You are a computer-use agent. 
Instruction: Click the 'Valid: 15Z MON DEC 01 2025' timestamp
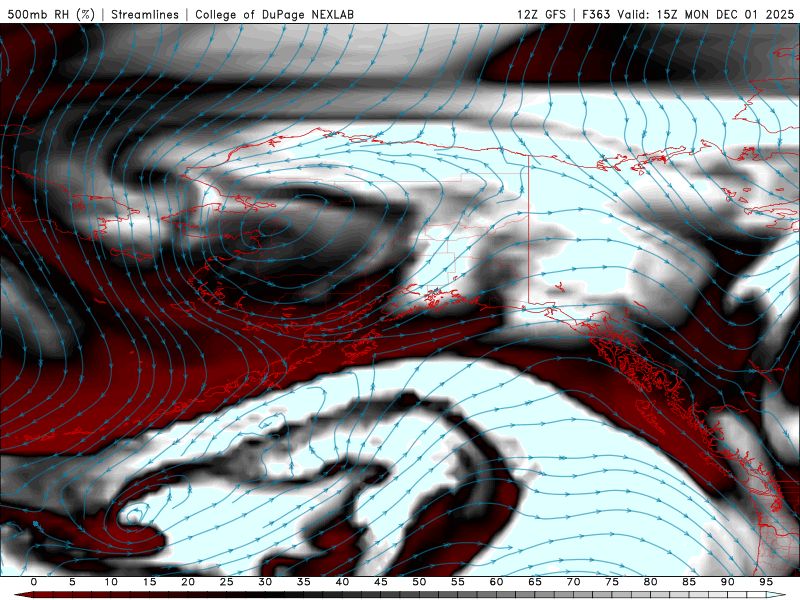click(706, 14)
